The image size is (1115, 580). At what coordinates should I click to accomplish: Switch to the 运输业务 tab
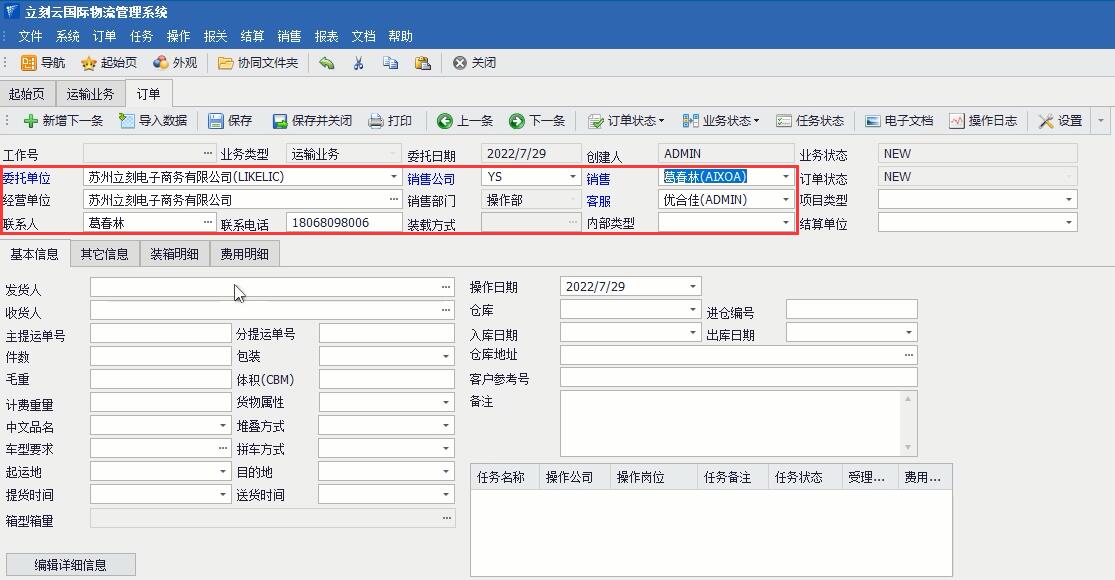point(90,94)
